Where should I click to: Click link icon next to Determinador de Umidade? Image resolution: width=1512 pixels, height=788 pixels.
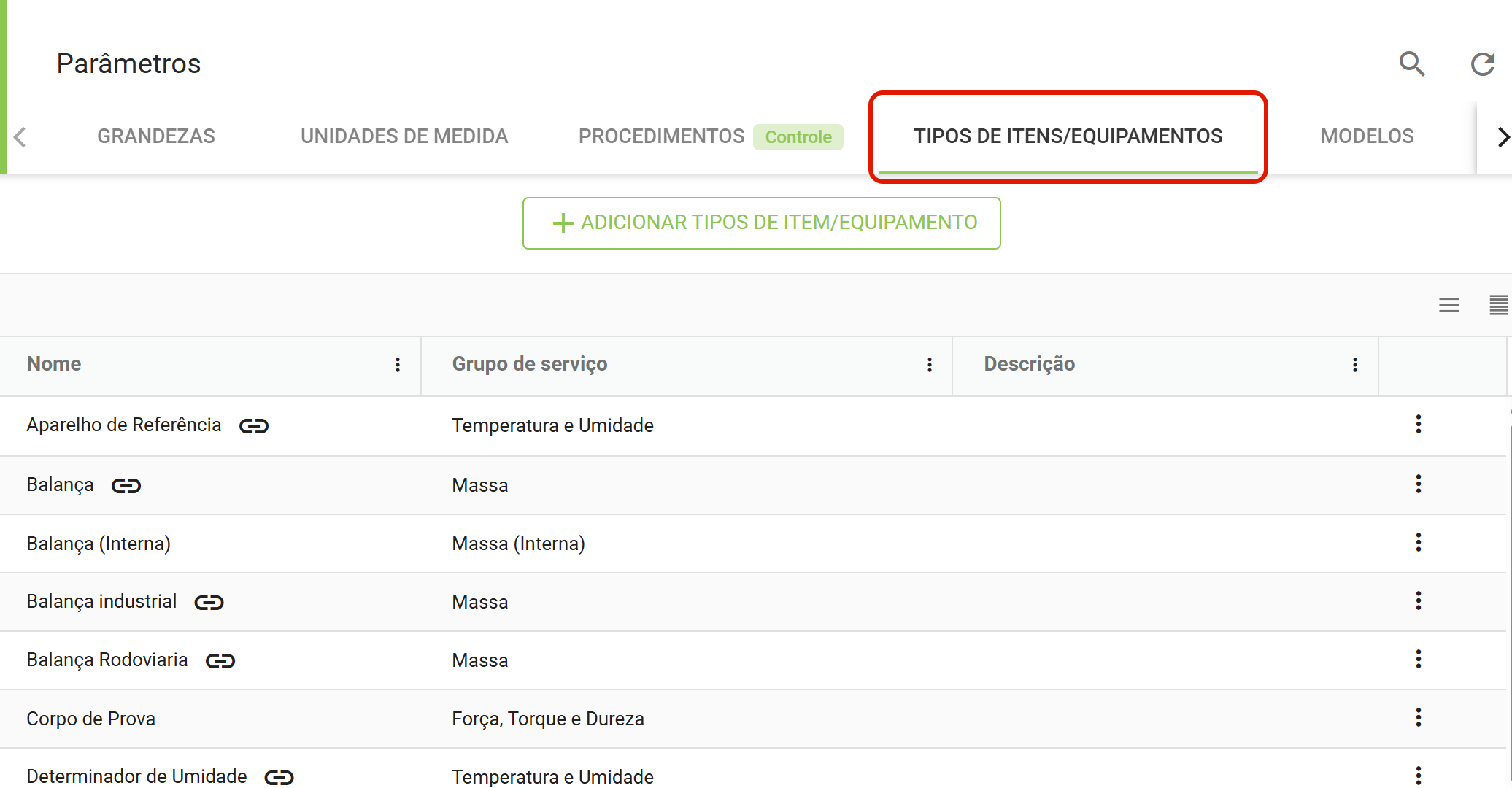pos(279,778)
